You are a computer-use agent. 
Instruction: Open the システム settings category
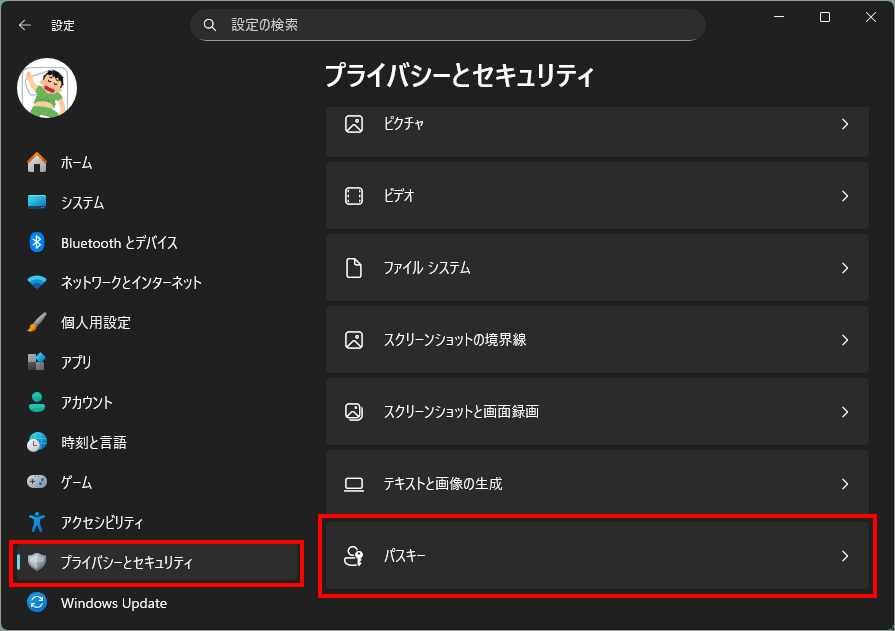point(82,202)
